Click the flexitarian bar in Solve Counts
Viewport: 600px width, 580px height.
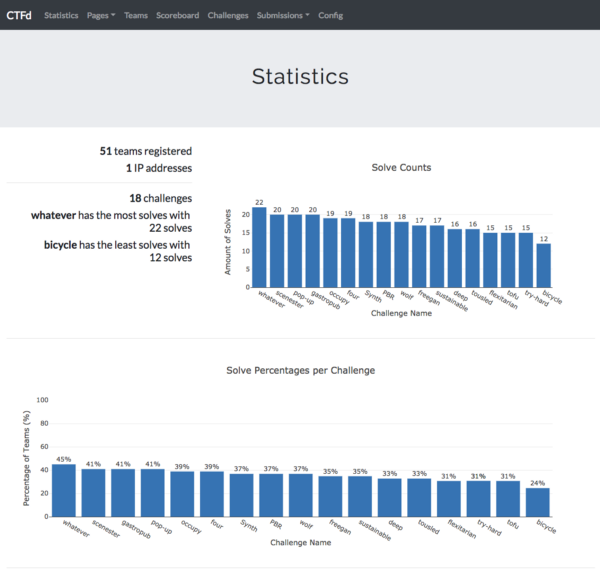pos(490,260)
